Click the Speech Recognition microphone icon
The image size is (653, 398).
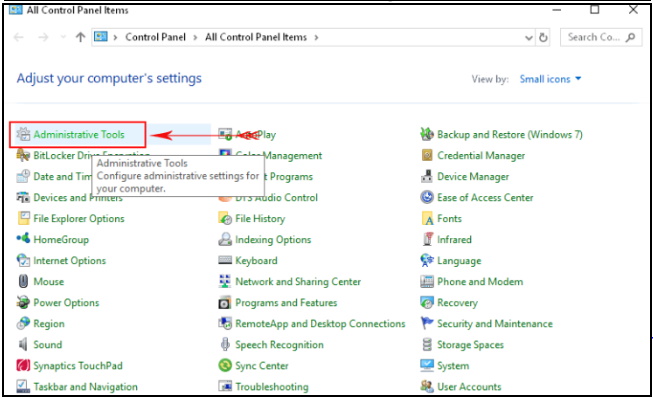[x=225, y=344]
